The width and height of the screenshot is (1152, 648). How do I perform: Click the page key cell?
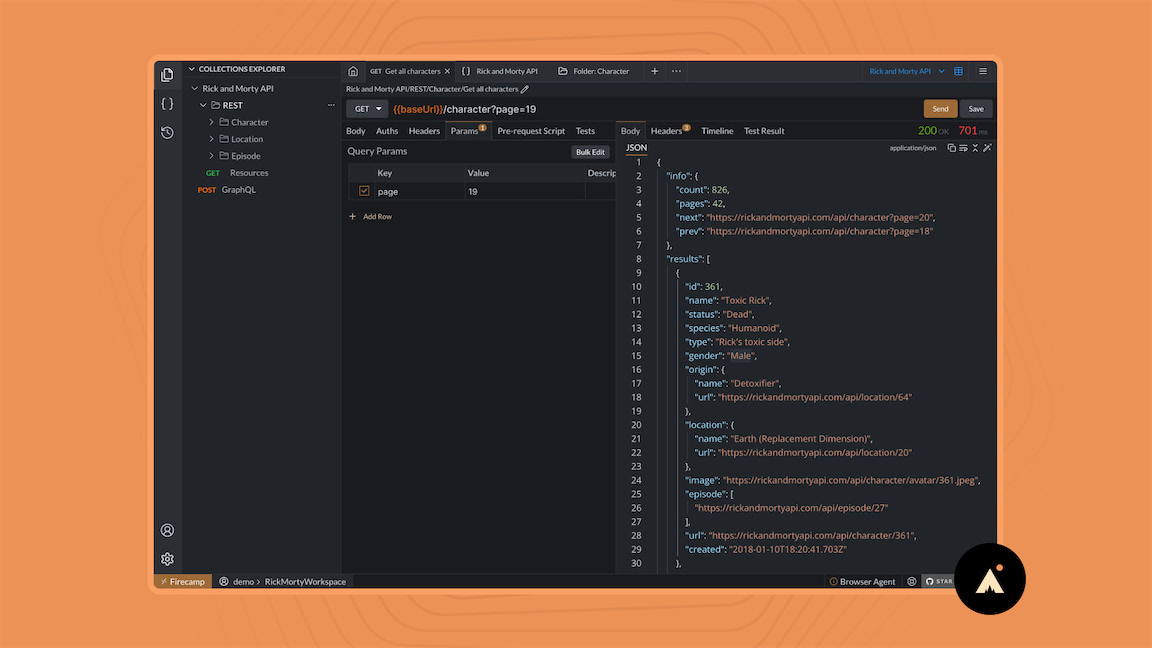[x=419, y=191]
